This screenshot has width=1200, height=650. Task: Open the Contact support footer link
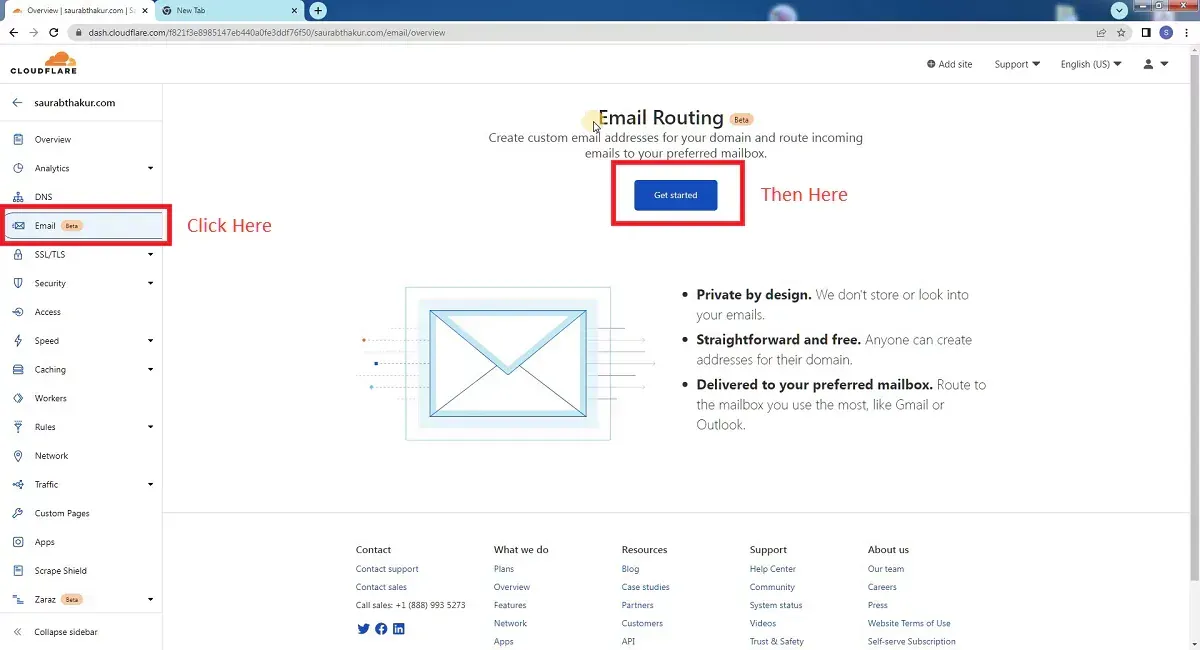click(387, 569)
